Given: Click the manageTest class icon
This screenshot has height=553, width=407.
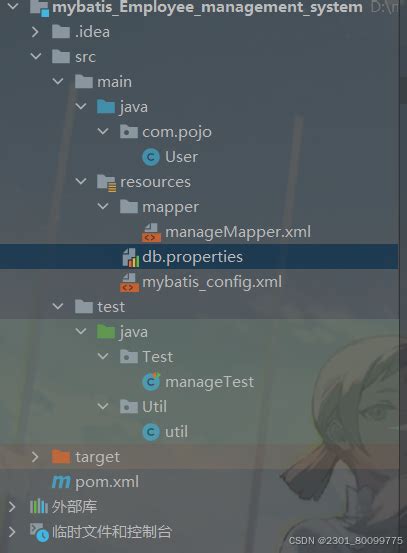Looking at the screenshot, I should coord(151,382).
